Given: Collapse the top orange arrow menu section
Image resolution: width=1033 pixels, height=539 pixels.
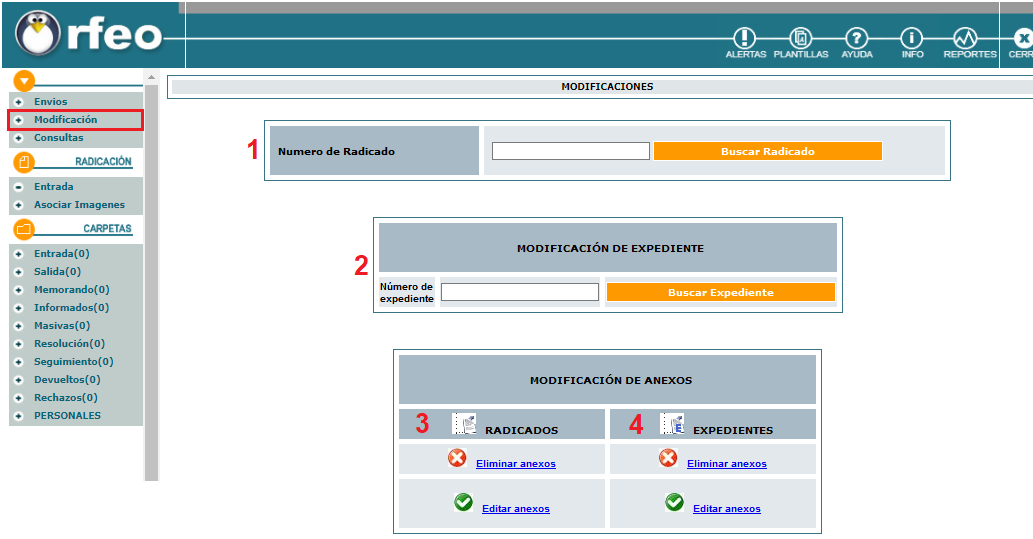Looking at the screenshot, I should (24, 81).
